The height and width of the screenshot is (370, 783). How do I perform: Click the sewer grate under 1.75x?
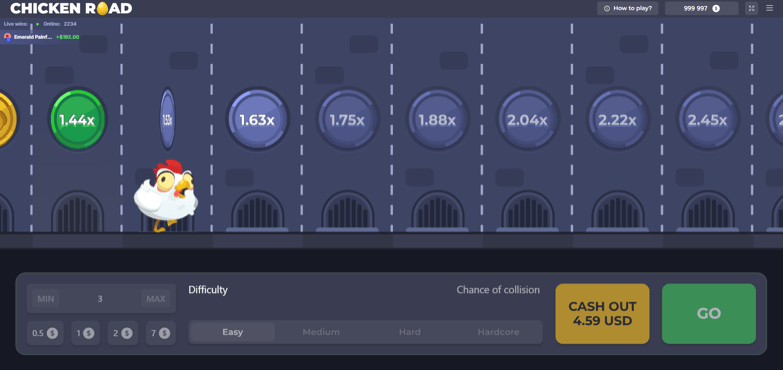click(x=348, y=211)
